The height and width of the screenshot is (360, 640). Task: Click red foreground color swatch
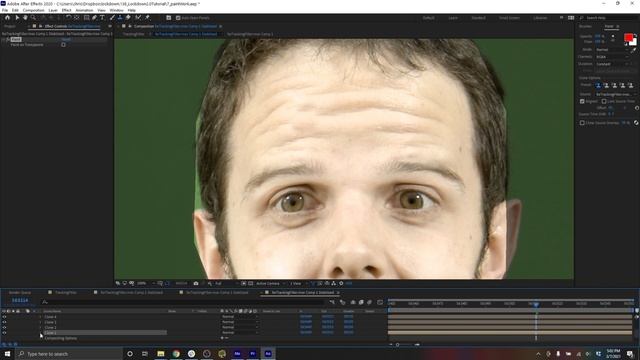click(x=628, y=38)
